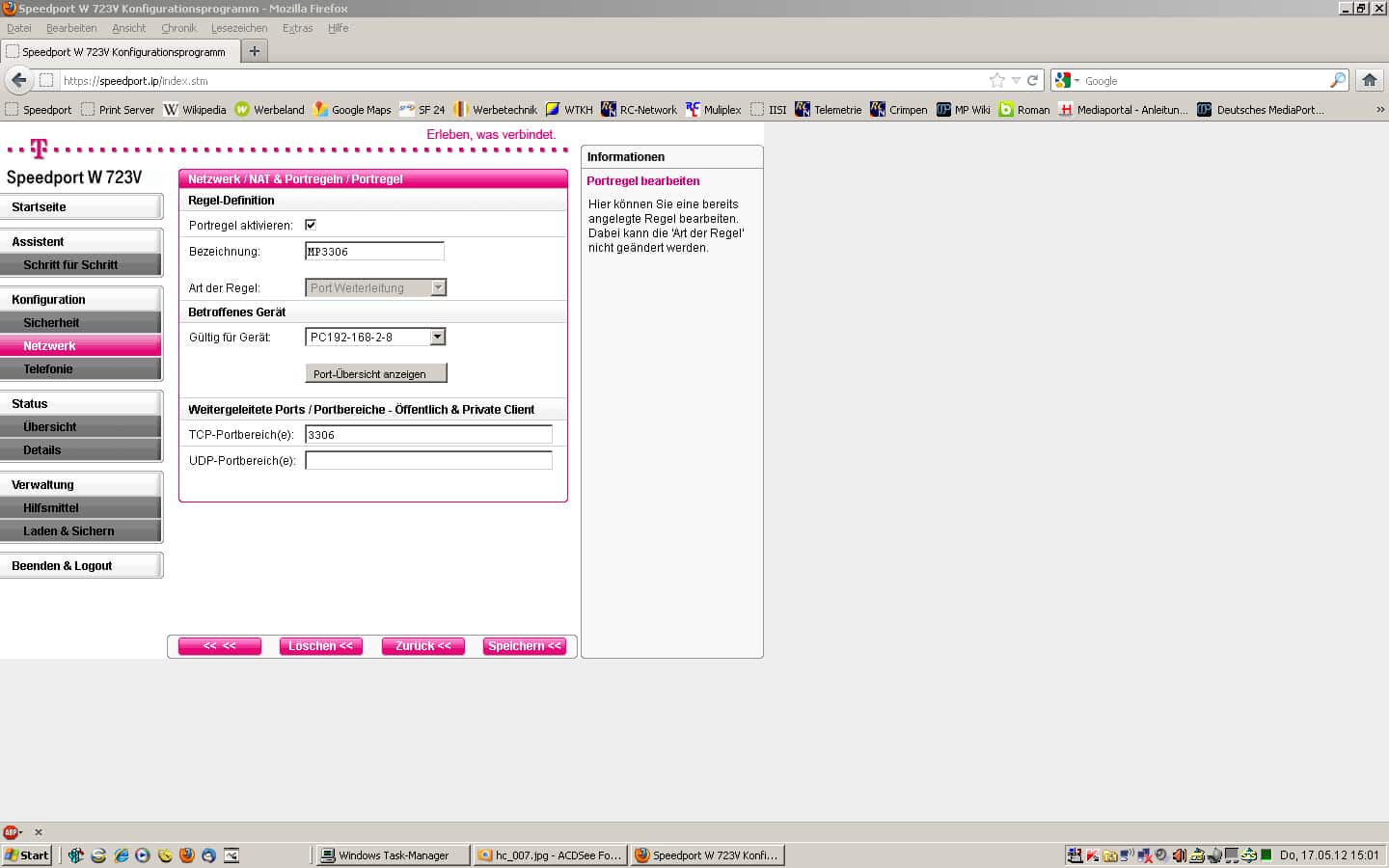Open Windows Start menu
The width and height of the screenshot is (1389, 868).
click(27, 854)
